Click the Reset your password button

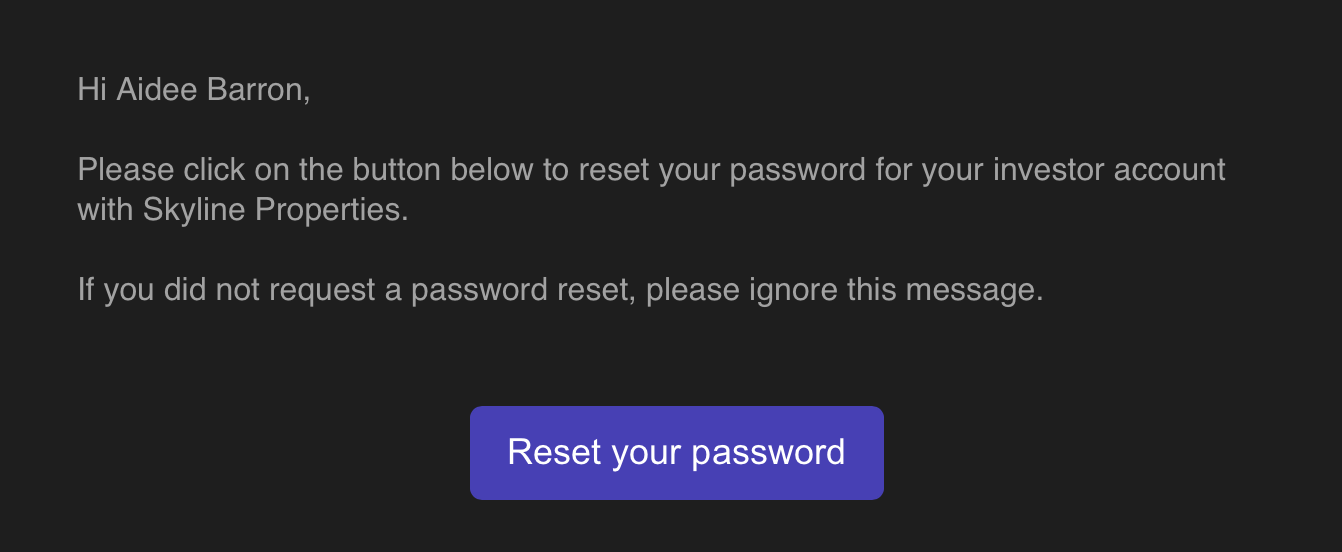pos(676,452)
